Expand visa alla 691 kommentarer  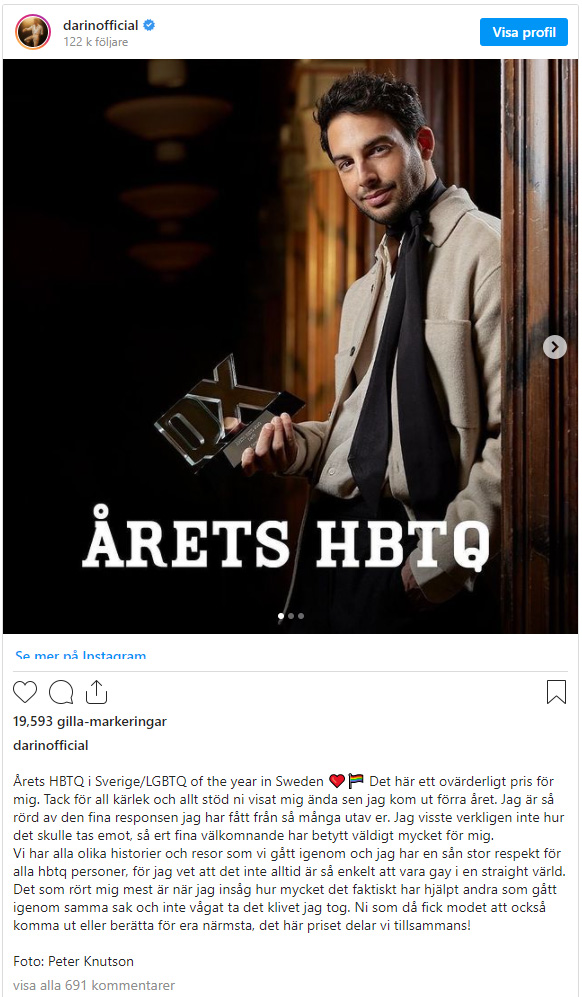[94, 985]
